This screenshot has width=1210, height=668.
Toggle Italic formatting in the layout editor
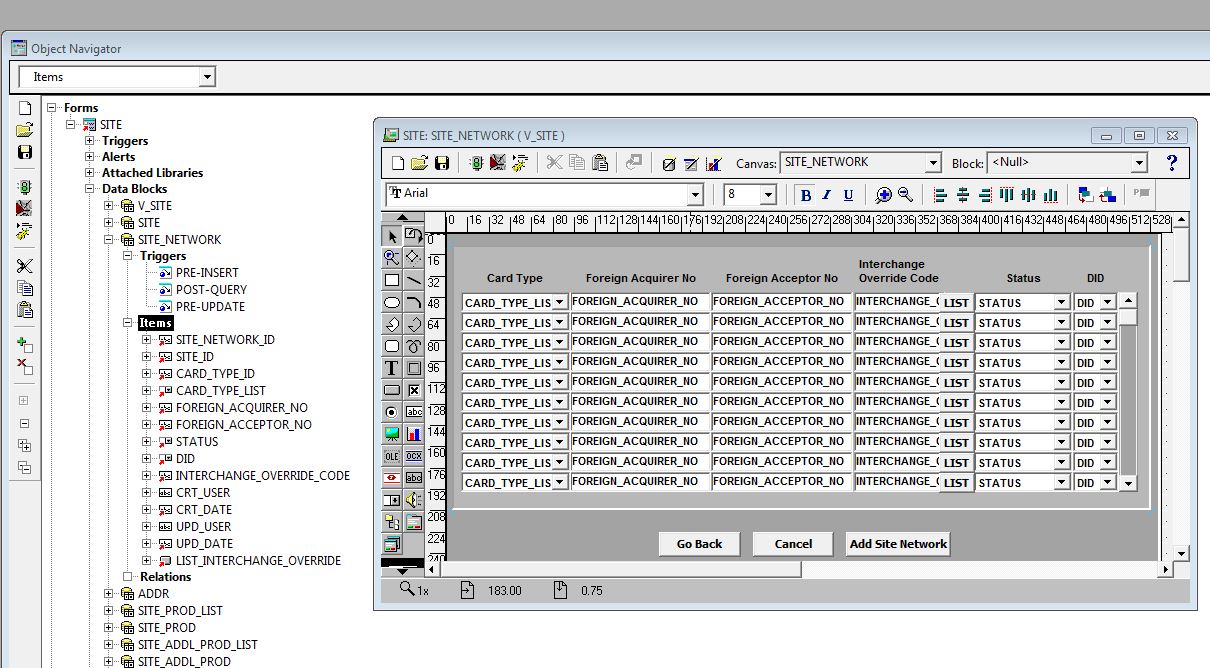(827, 195)
